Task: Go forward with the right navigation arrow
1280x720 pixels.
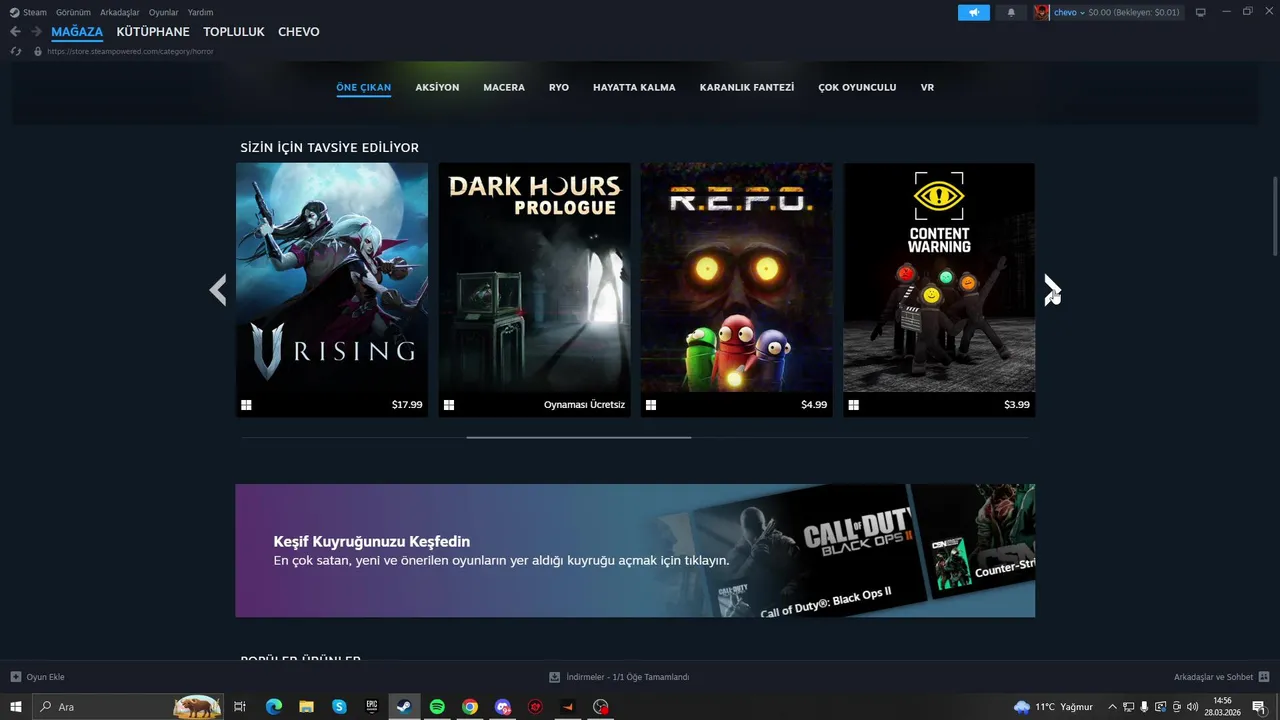Action: [36, 32]
